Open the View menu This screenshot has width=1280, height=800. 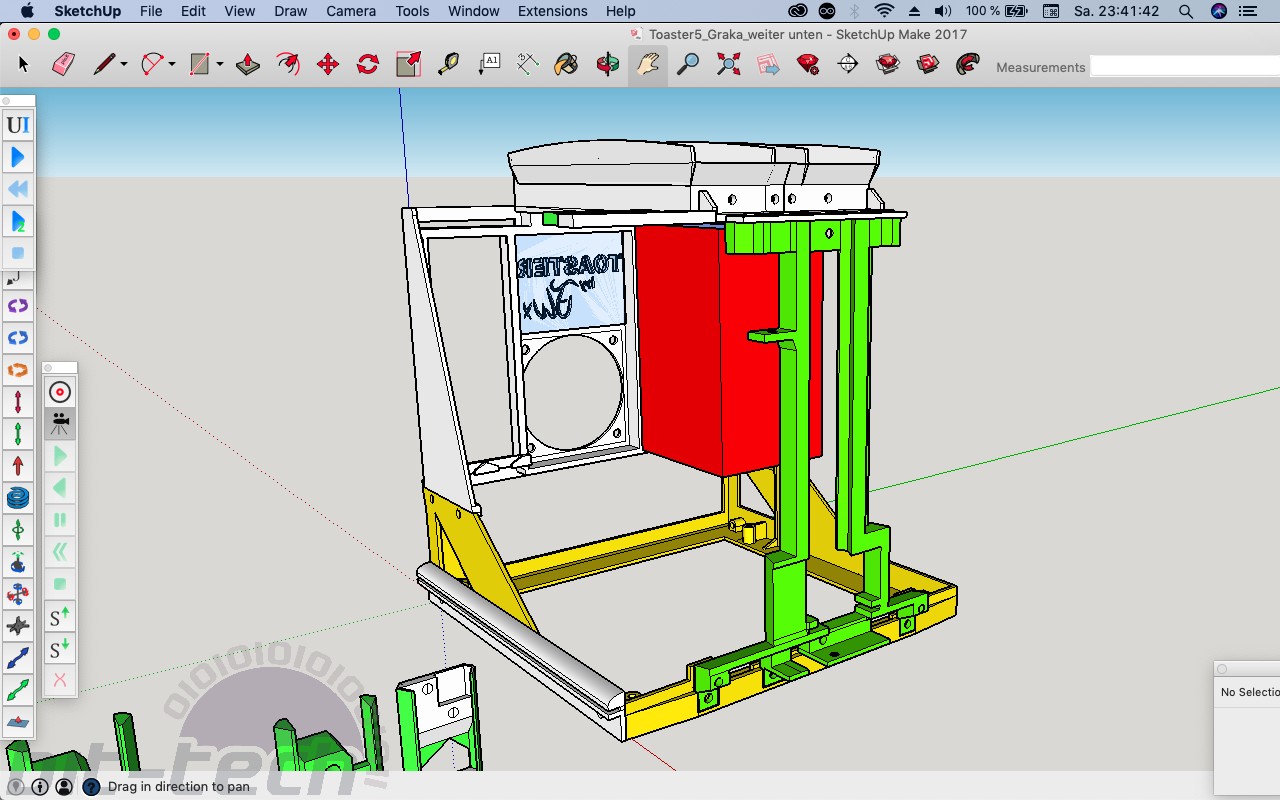click(x=240, y=11)
